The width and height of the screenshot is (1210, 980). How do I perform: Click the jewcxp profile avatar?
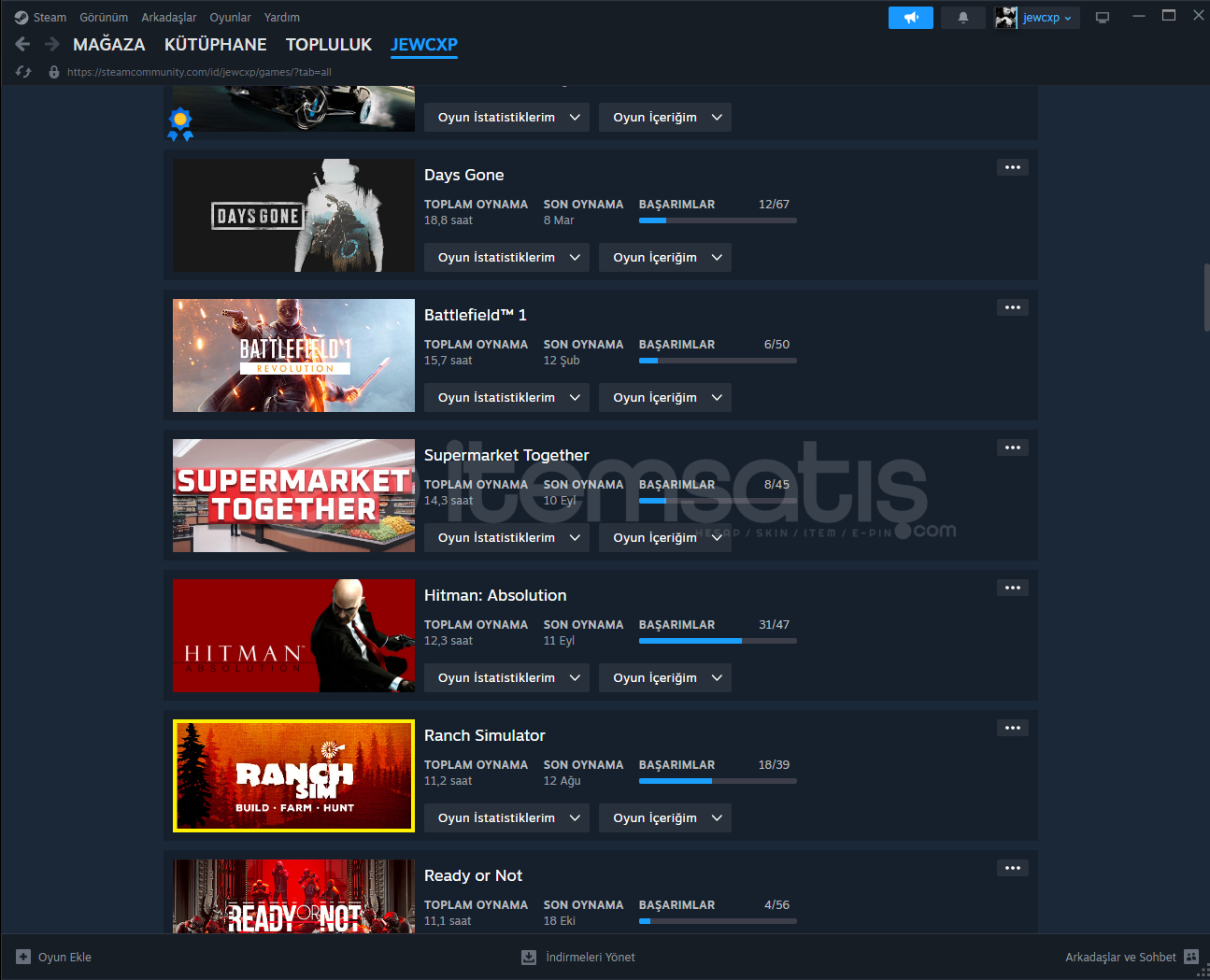click(x=1006, y=18)
